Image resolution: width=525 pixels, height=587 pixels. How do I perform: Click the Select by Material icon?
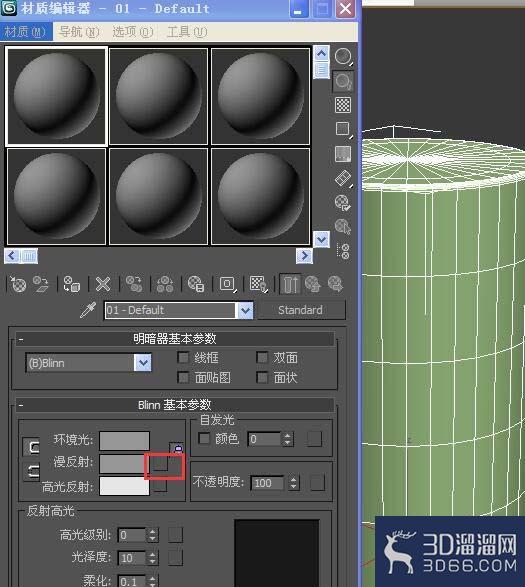tap(343, 226)
